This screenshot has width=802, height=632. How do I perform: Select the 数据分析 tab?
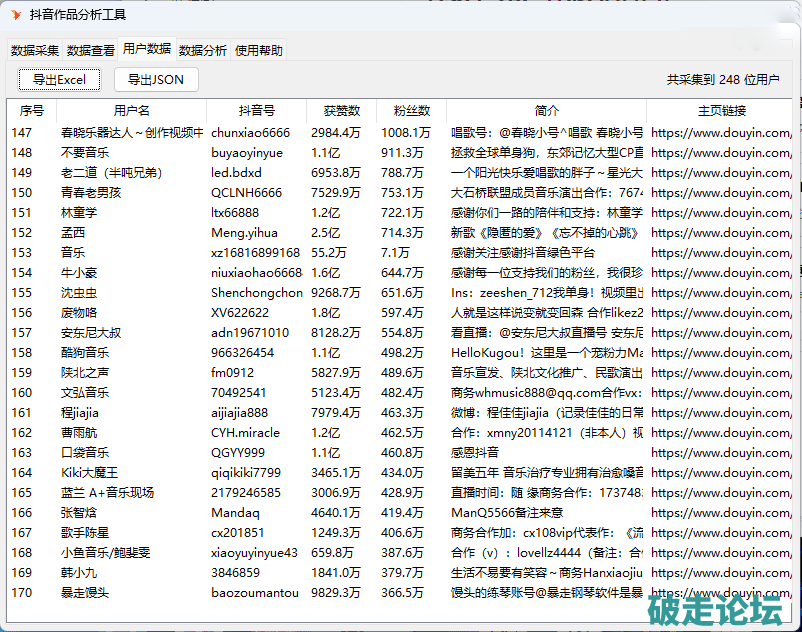coord(203,50)
